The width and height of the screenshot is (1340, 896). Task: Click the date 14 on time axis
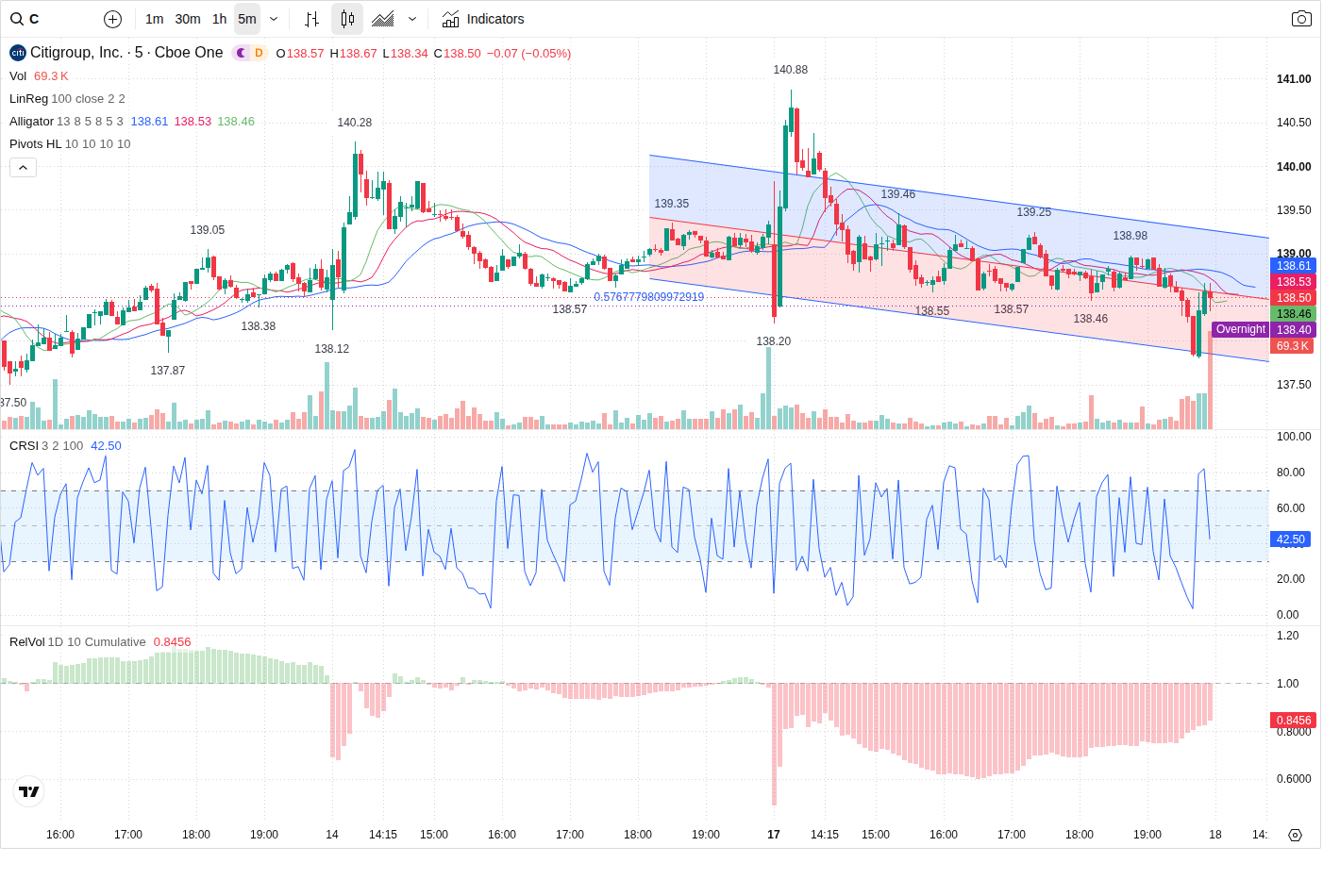coord(332,835)
